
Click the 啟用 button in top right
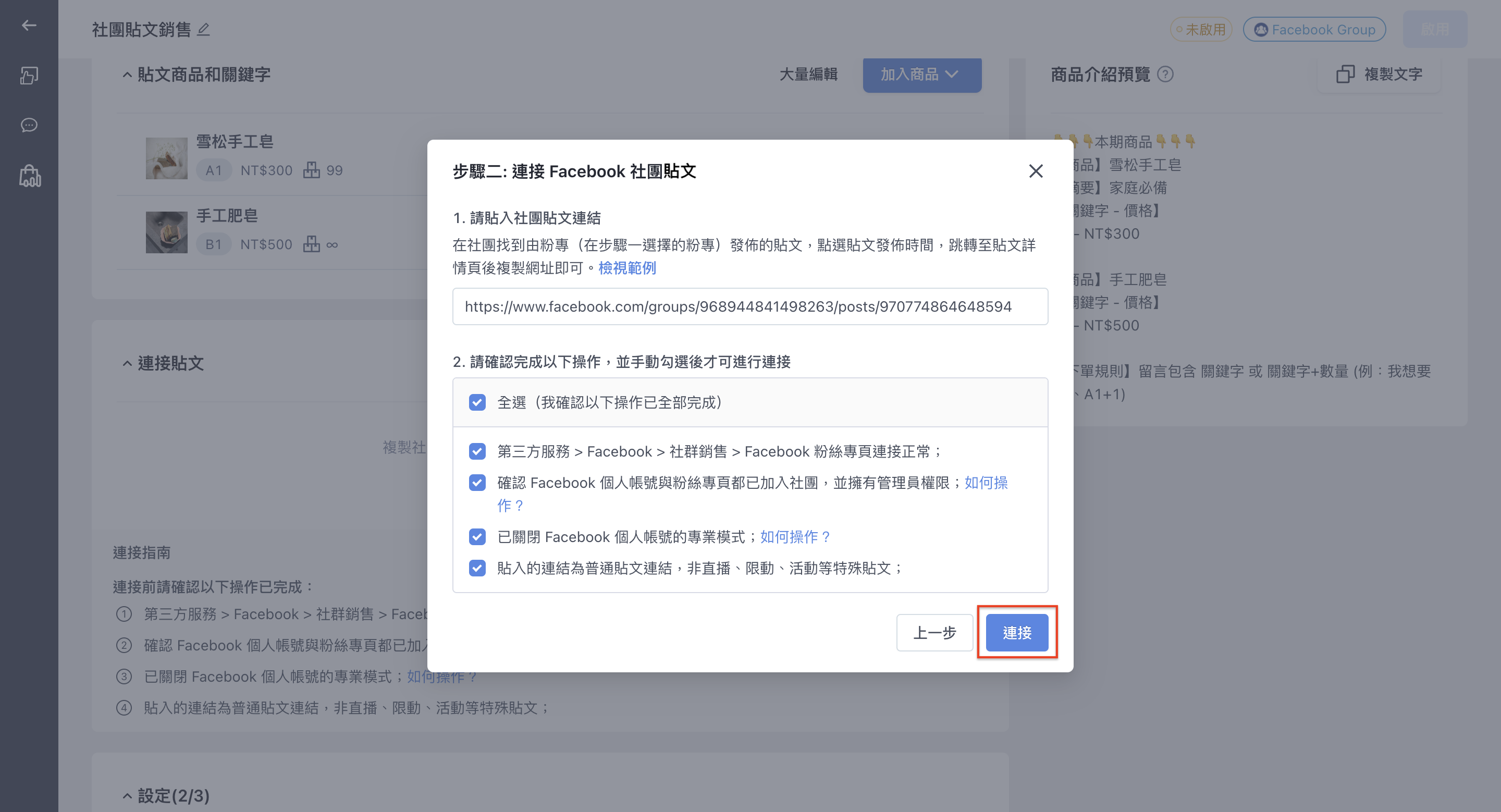coord(1435,29)
